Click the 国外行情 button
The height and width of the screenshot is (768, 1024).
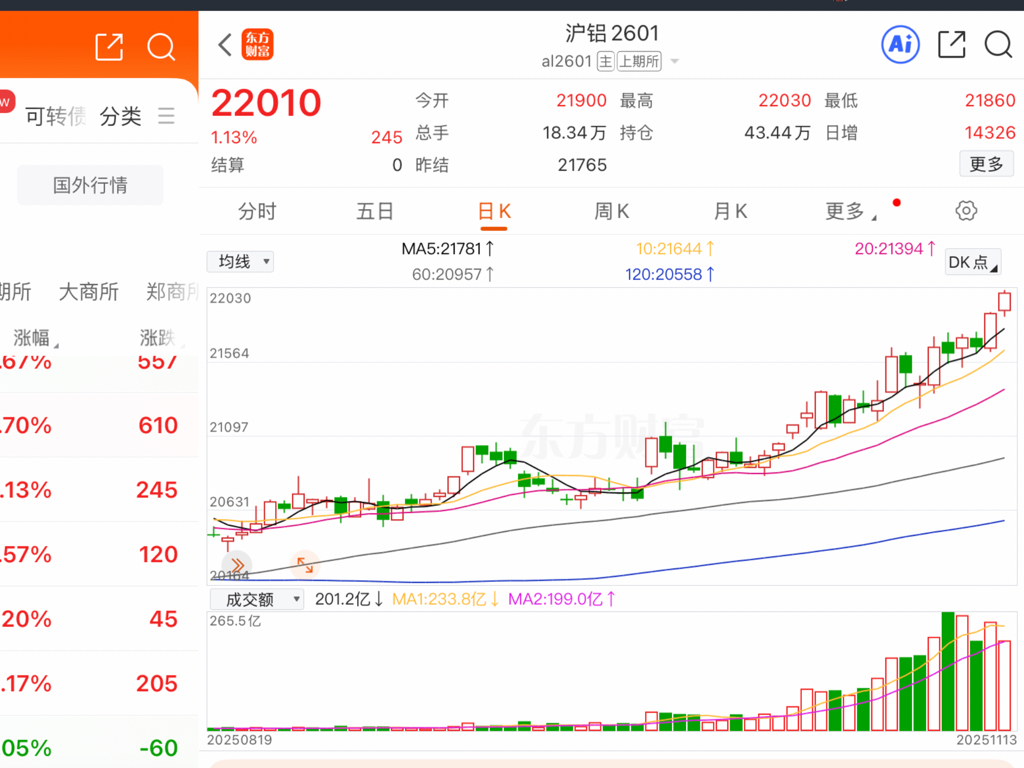[90, 185]
